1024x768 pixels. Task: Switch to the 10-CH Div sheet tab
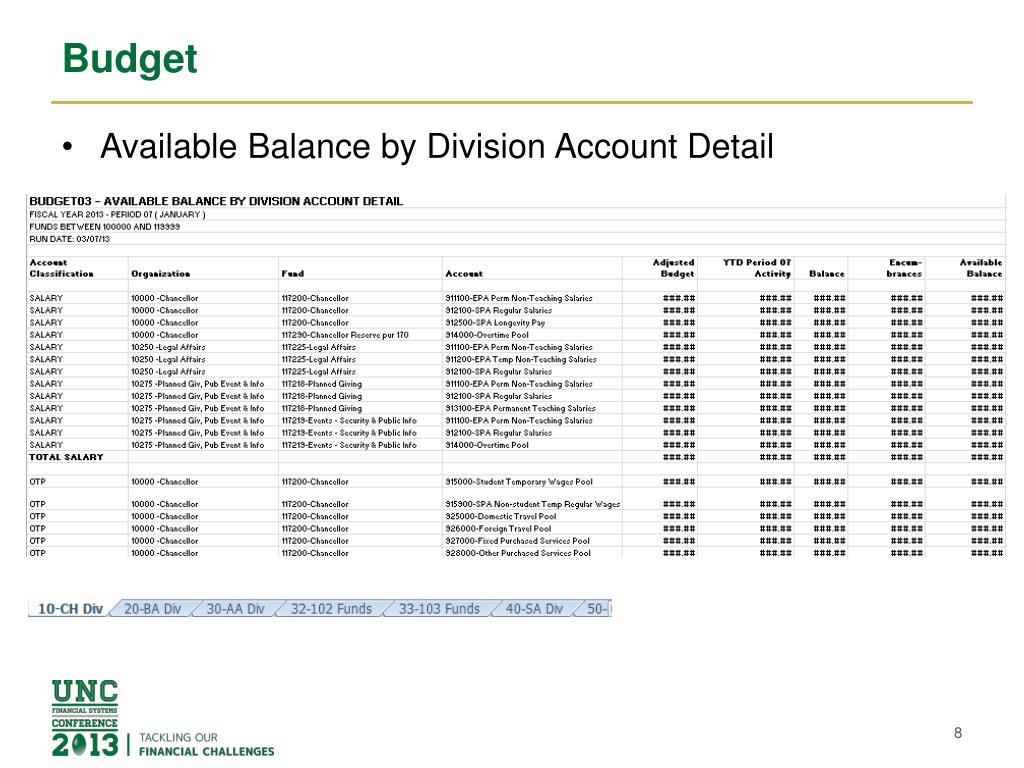(70, 609)
